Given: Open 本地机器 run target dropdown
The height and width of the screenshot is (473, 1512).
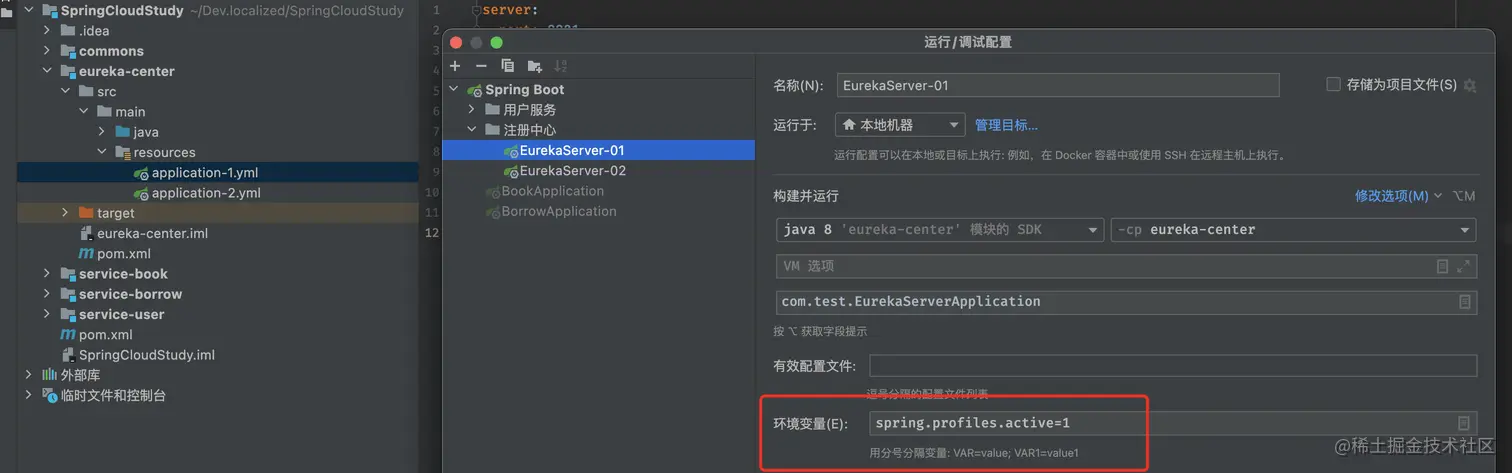Looking at the screenshot, I should coord(900,125).
